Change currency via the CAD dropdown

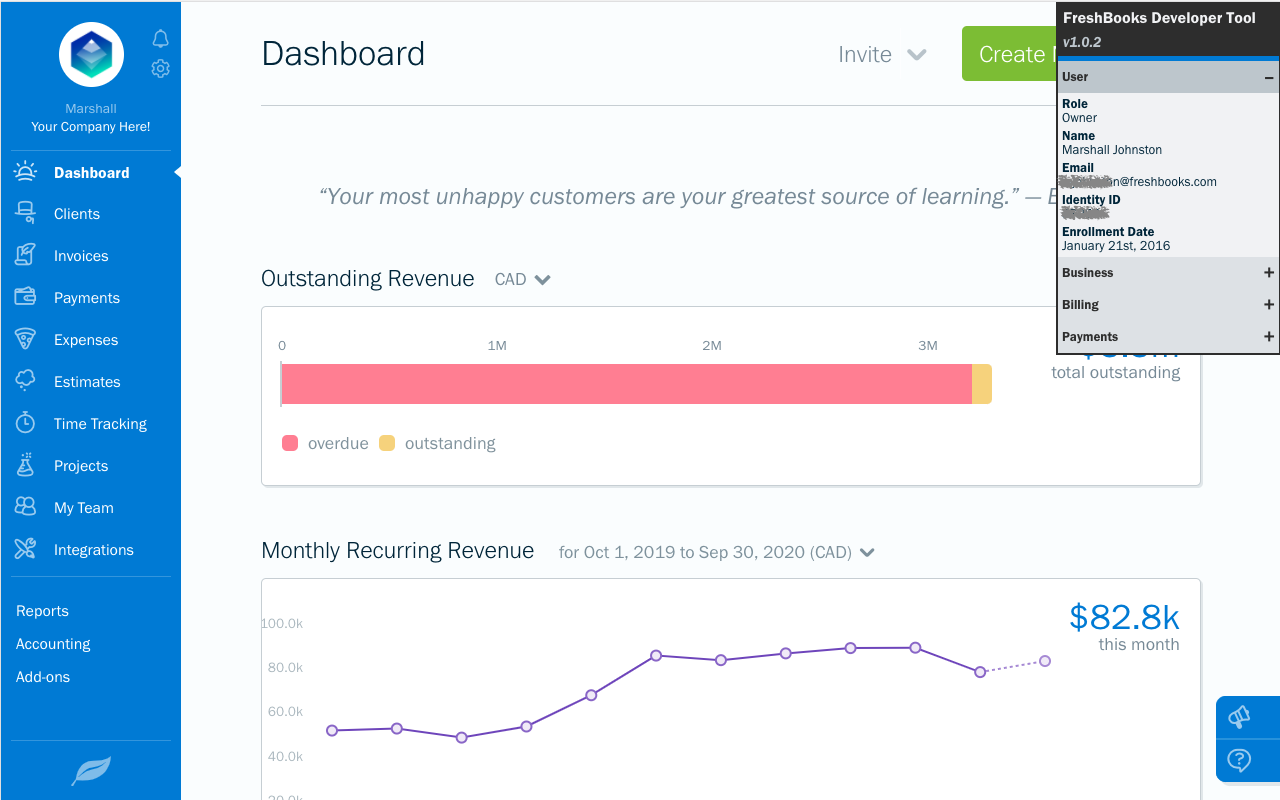[x=522, y=279]
